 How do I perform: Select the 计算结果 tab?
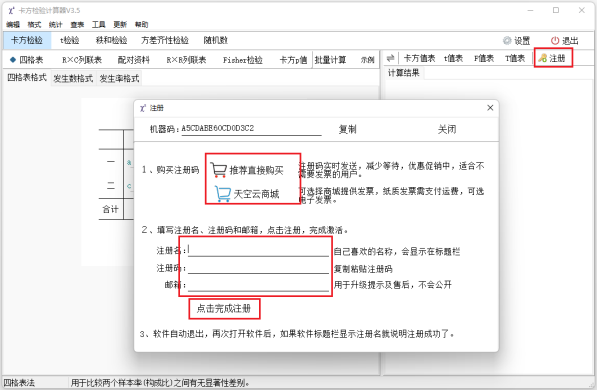(x=404, y=73)
